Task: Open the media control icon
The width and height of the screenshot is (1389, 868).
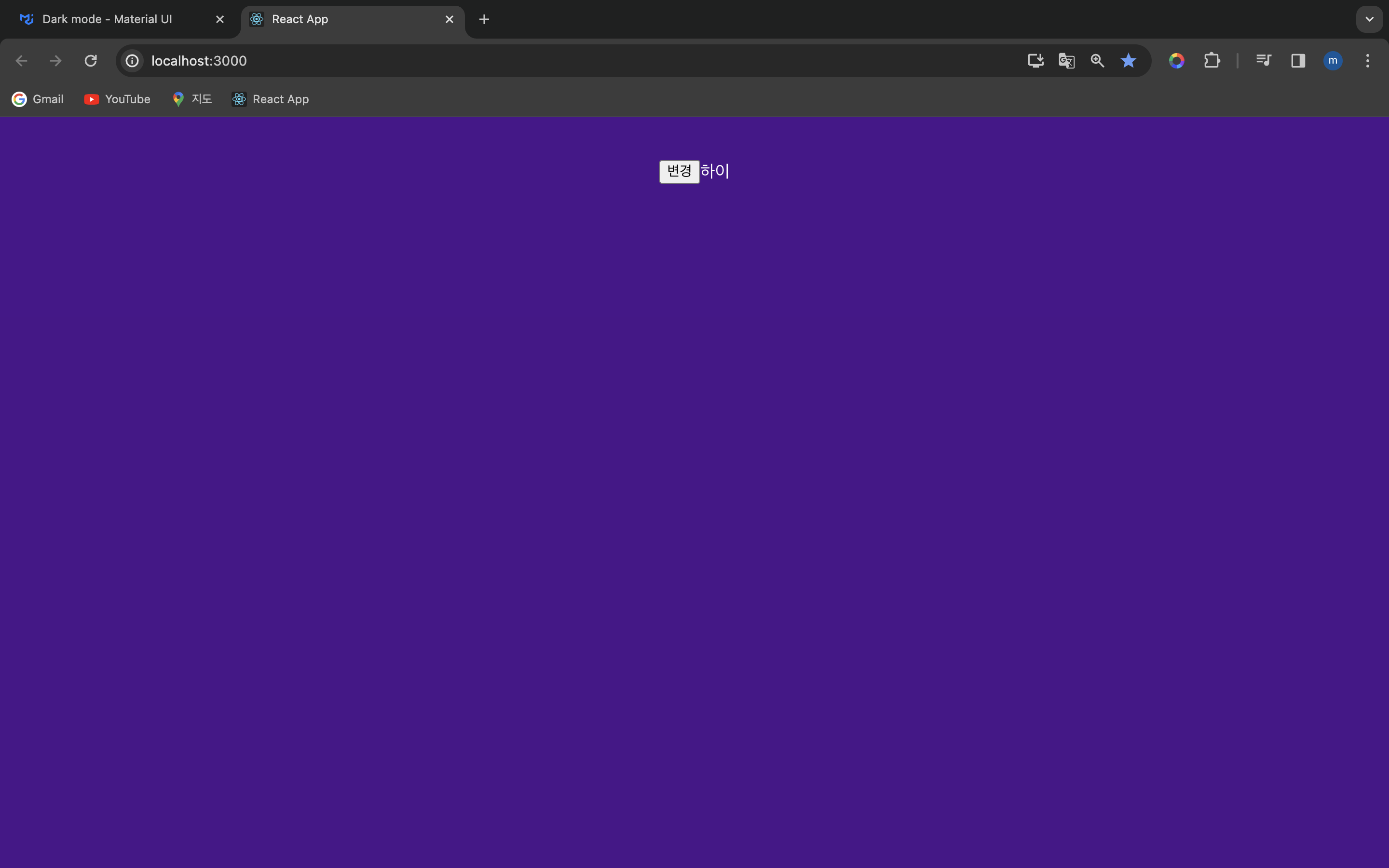Action: pos(1263,61)
